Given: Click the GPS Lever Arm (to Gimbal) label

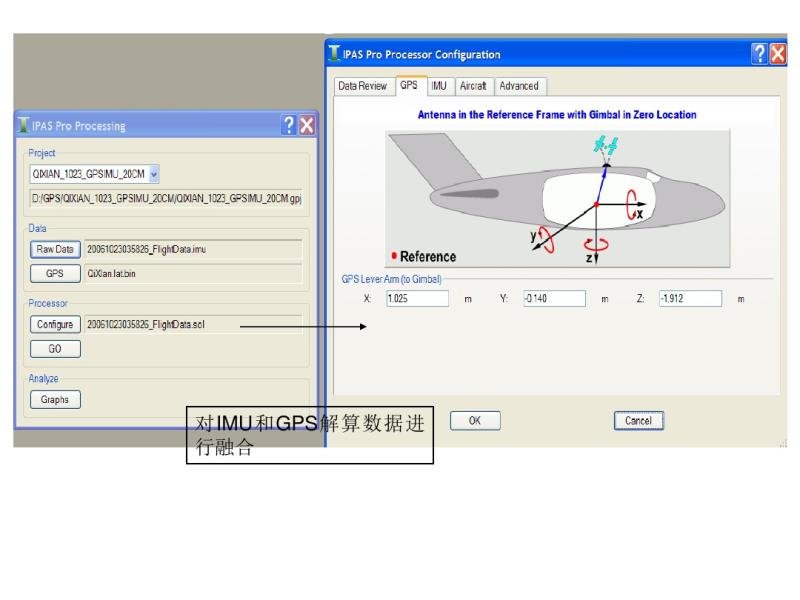Looking at the screenshot, I should (x=391, y=279).
